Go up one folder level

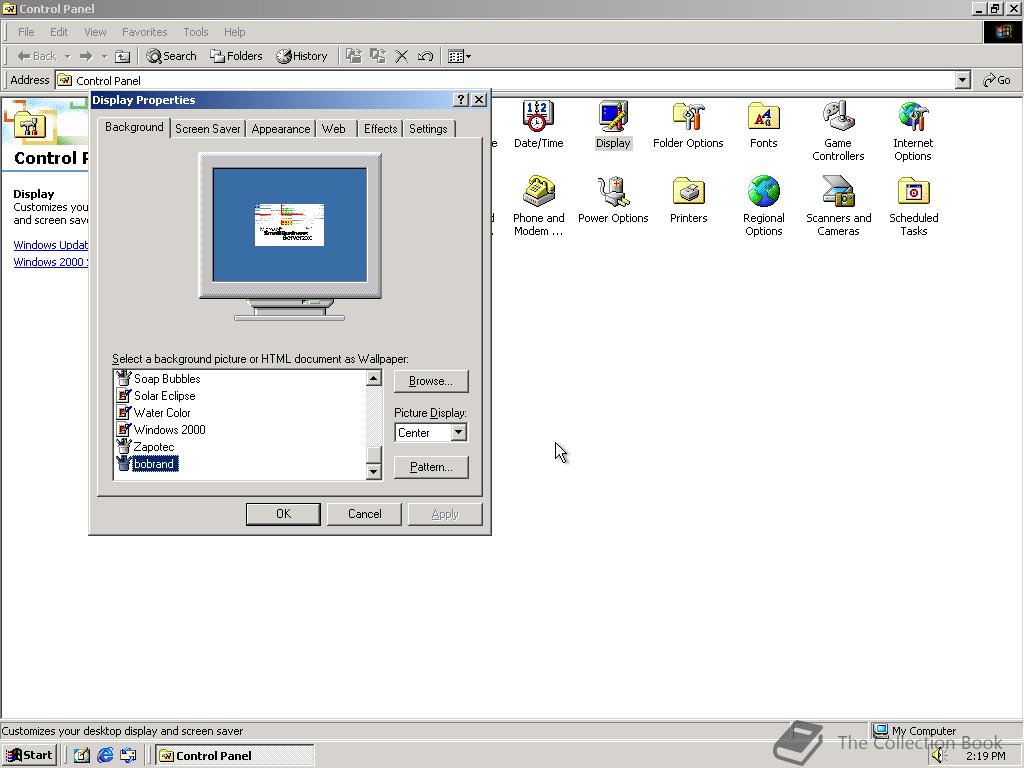pos(123,56)
